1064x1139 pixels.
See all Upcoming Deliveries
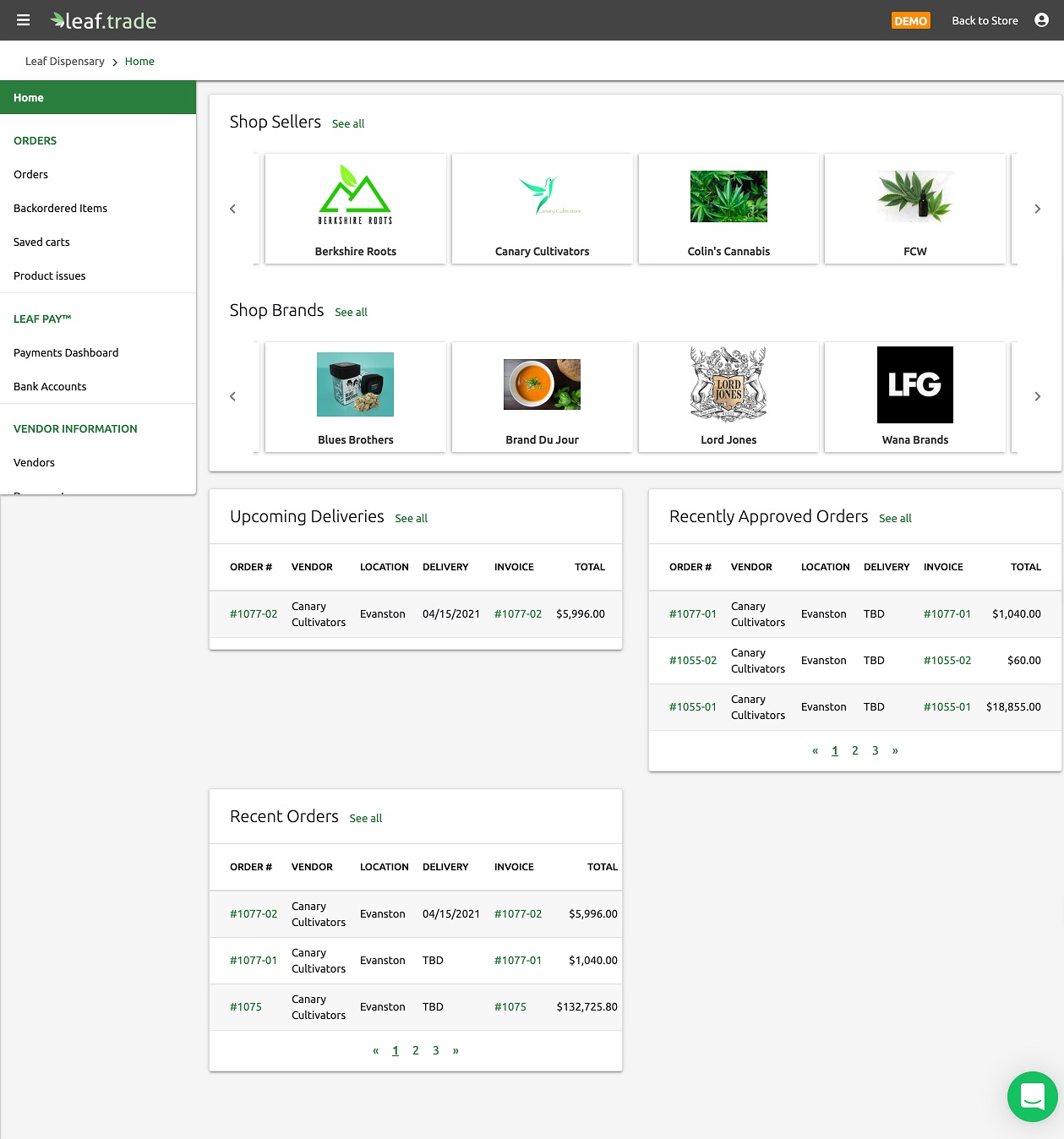412,518
